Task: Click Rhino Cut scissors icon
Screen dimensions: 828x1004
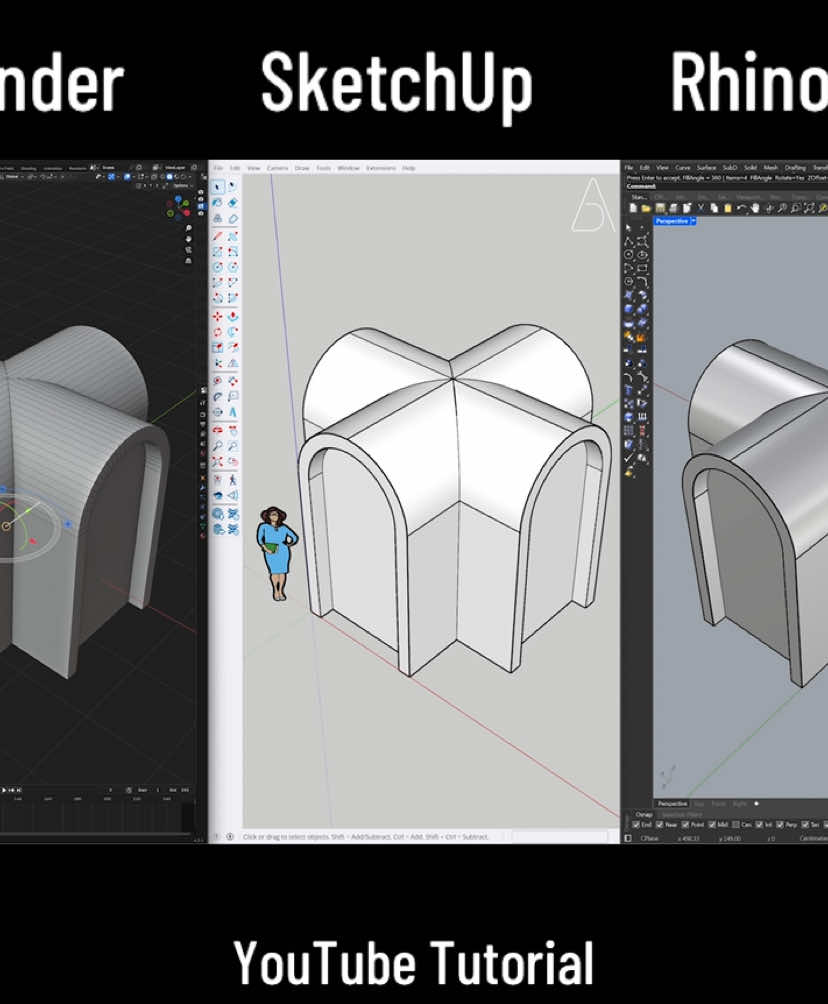Action: tap(701, 208)
